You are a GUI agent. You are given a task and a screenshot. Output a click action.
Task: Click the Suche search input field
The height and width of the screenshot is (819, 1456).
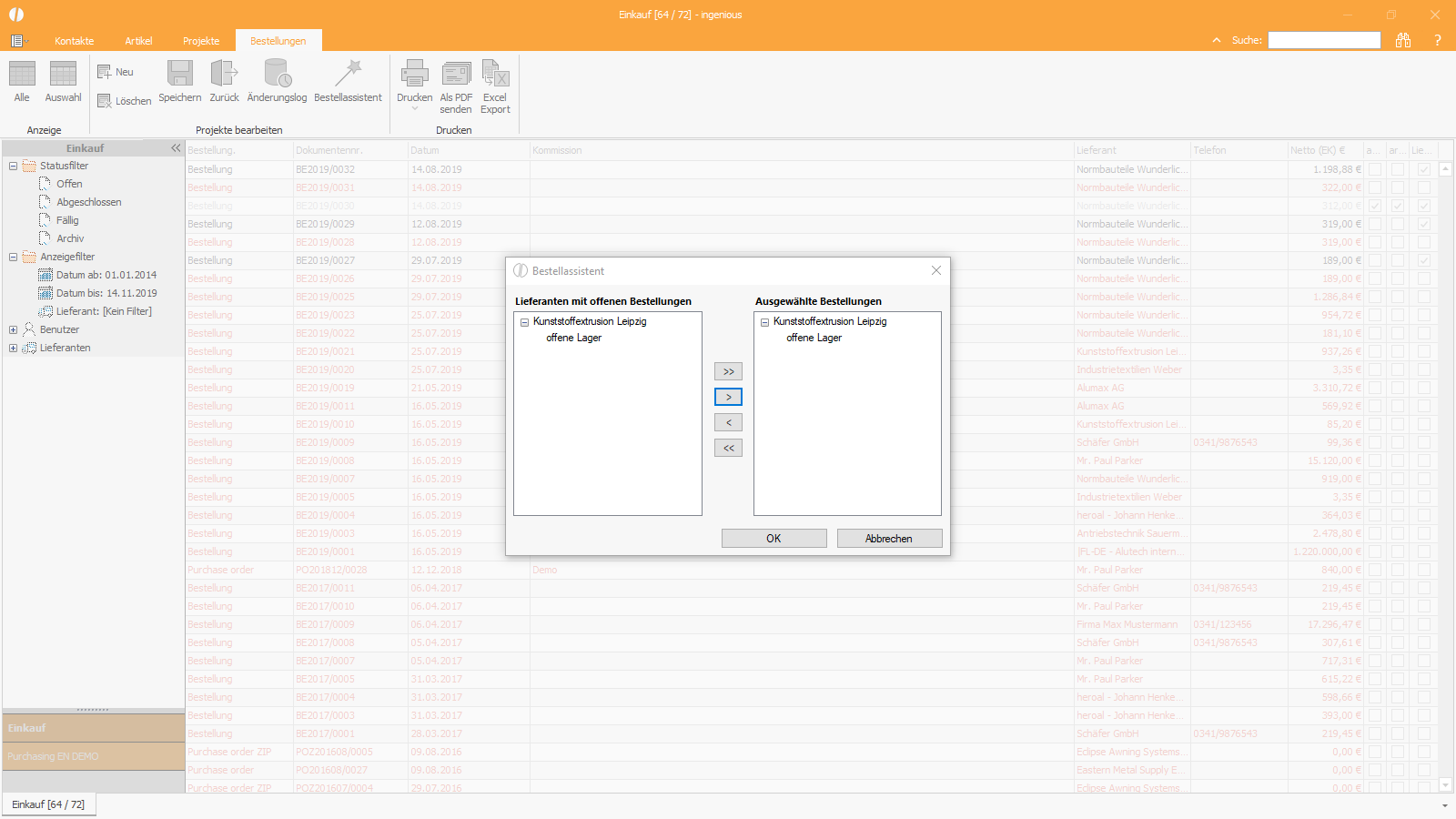1324,40
